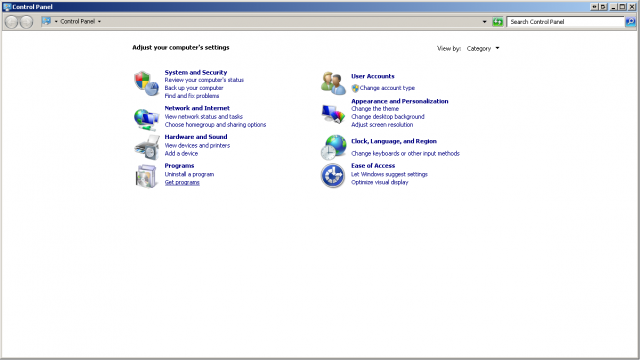This screenshot has width=640, height=360.
Task: Open the Programs box icon
Action: pos(146,176)
